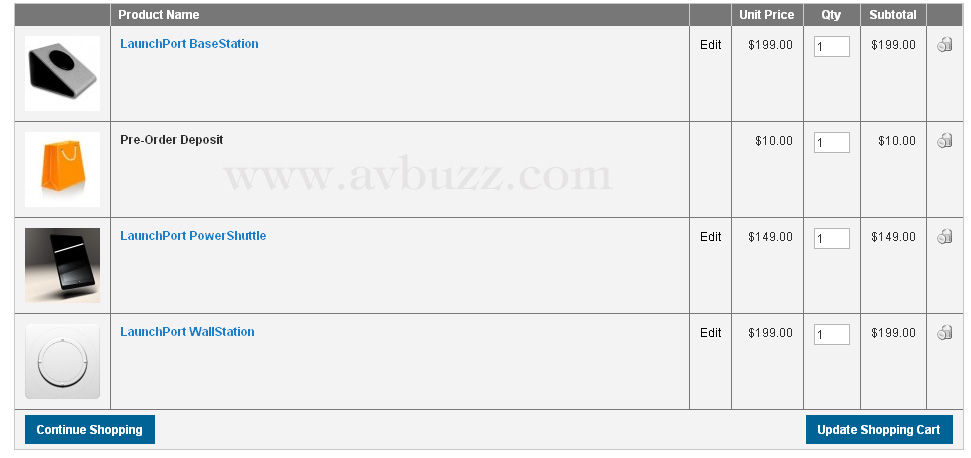Open the LaunchPort WallStation product image
Screen dimensions: 971x458
tap(62, 361)
